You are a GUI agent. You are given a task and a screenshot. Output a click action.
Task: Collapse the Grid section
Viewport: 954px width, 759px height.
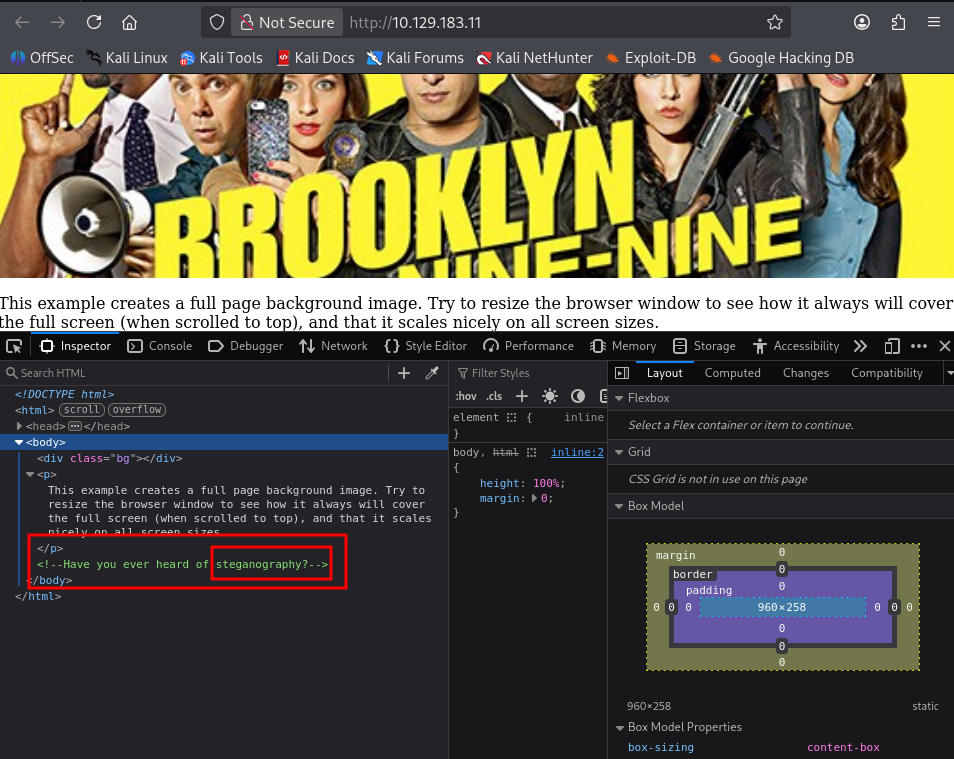coord(619,452)
